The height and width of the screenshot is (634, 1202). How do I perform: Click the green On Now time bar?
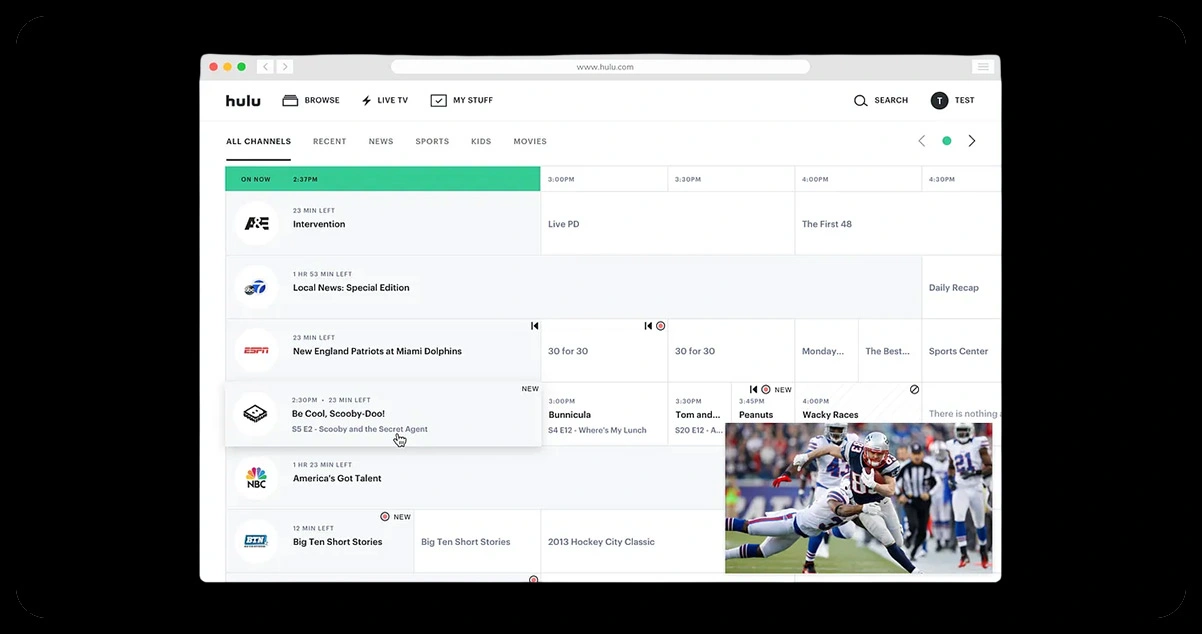(383, 179)
